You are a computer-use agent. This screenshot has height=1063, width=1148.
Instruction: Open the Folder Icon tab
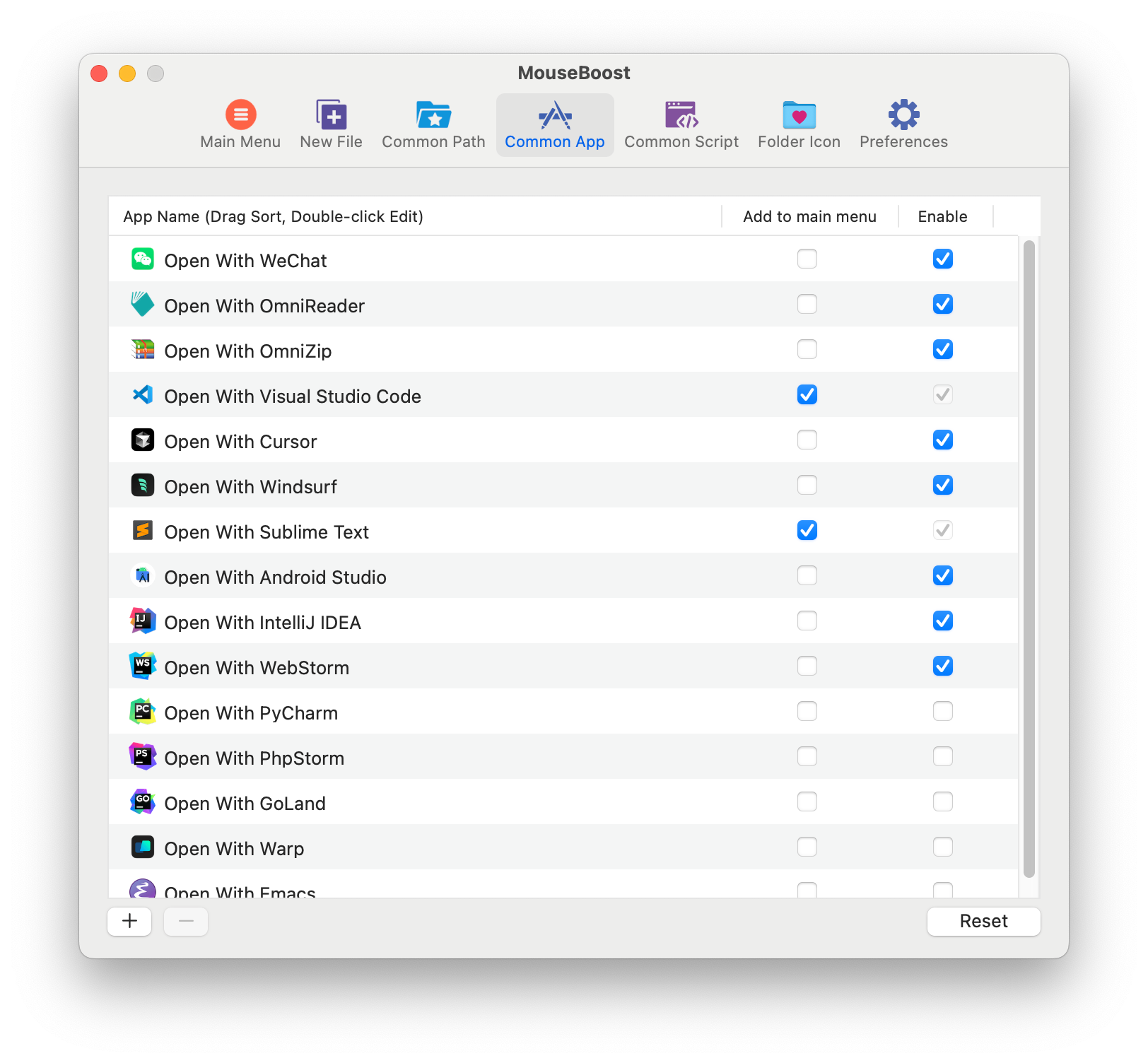coord(799,125)
